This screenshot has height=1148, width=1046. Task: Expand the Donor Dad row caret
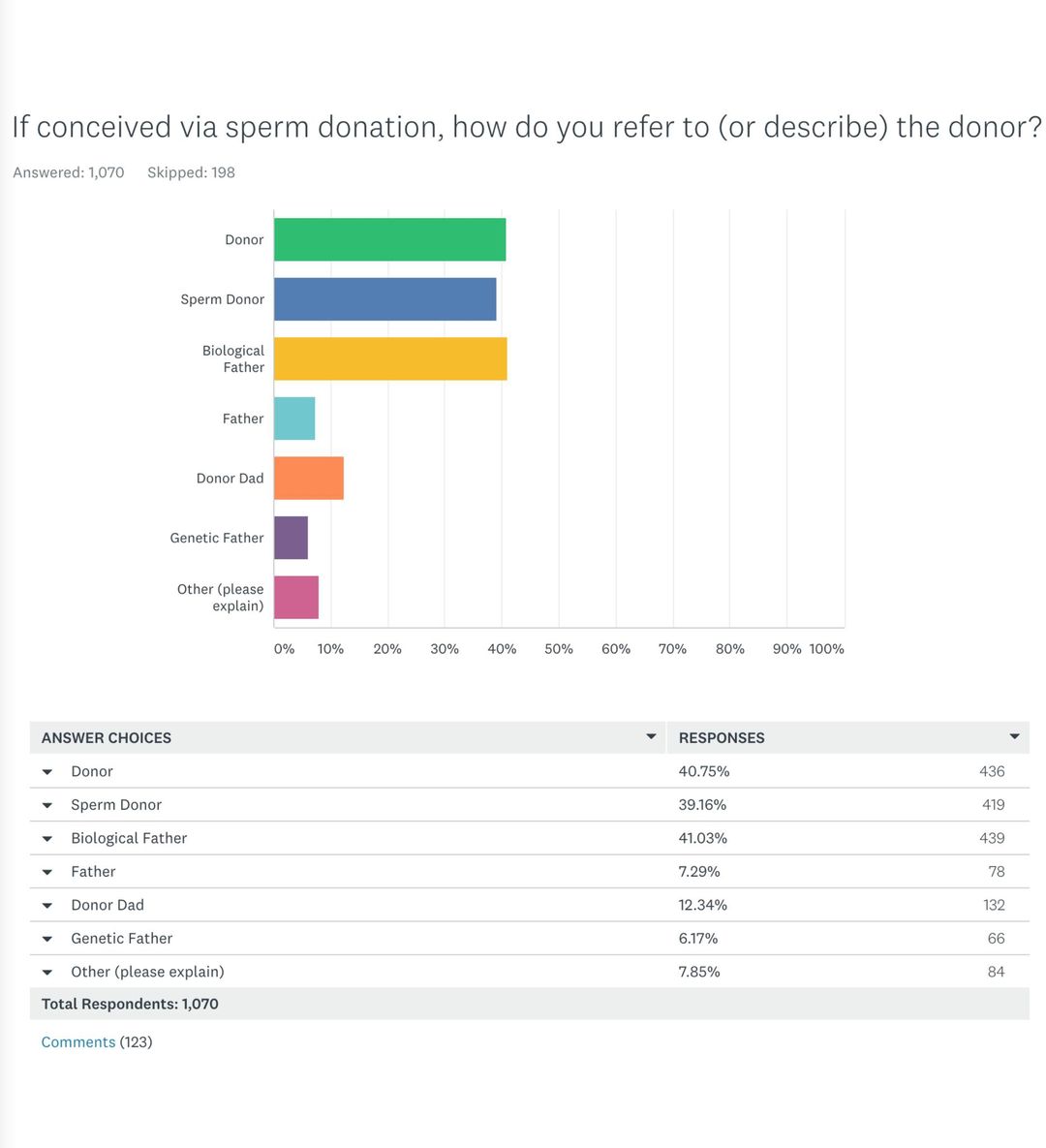[x=46, y=906]
